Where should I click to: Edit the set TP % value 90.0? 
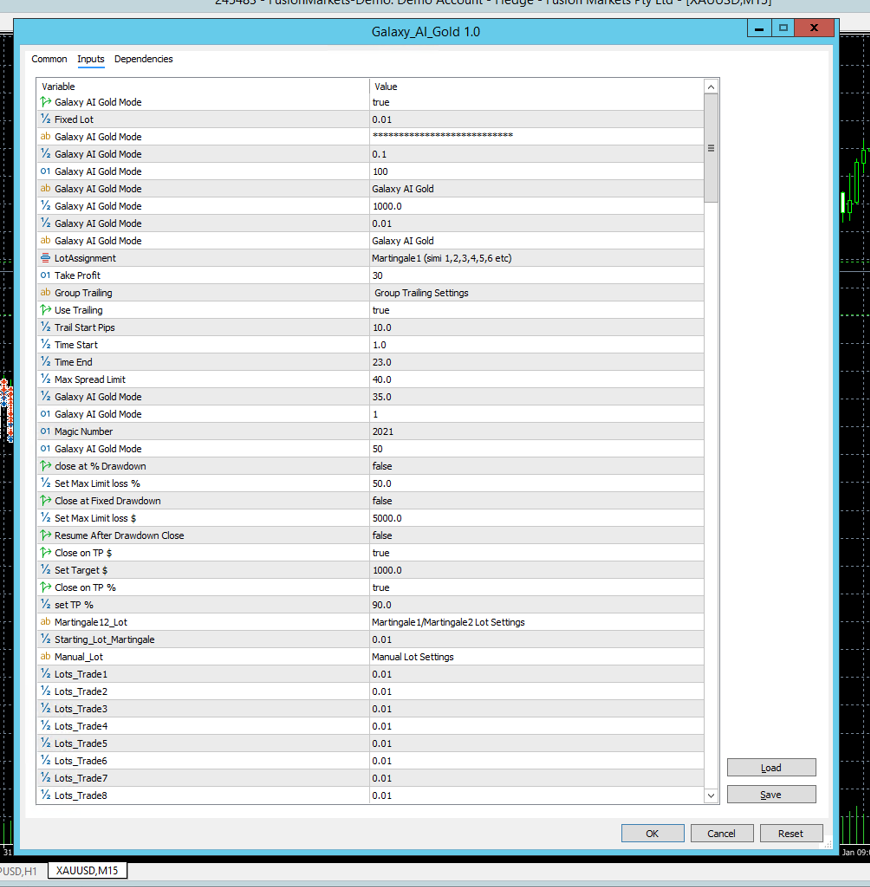coord(537,605)
